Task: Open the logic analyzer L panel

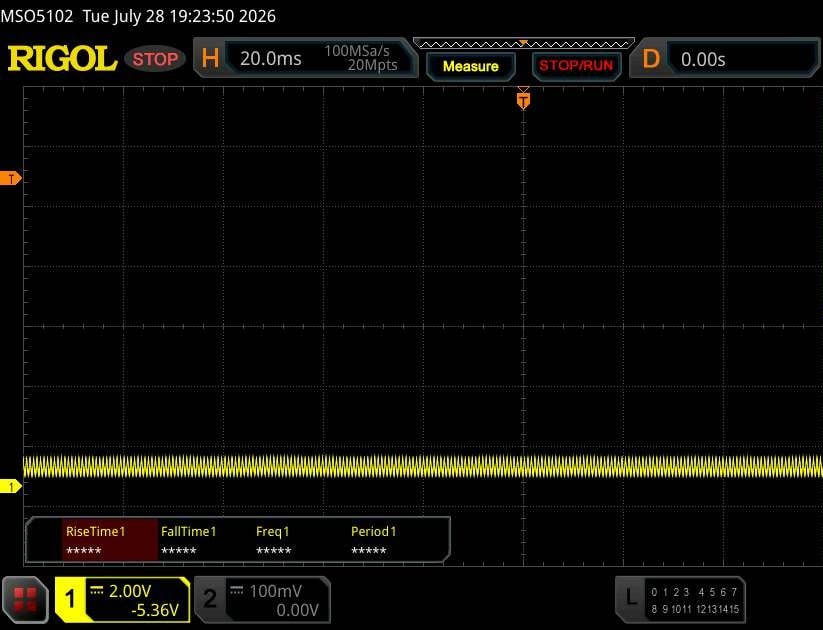Action: tap(630, 597)
